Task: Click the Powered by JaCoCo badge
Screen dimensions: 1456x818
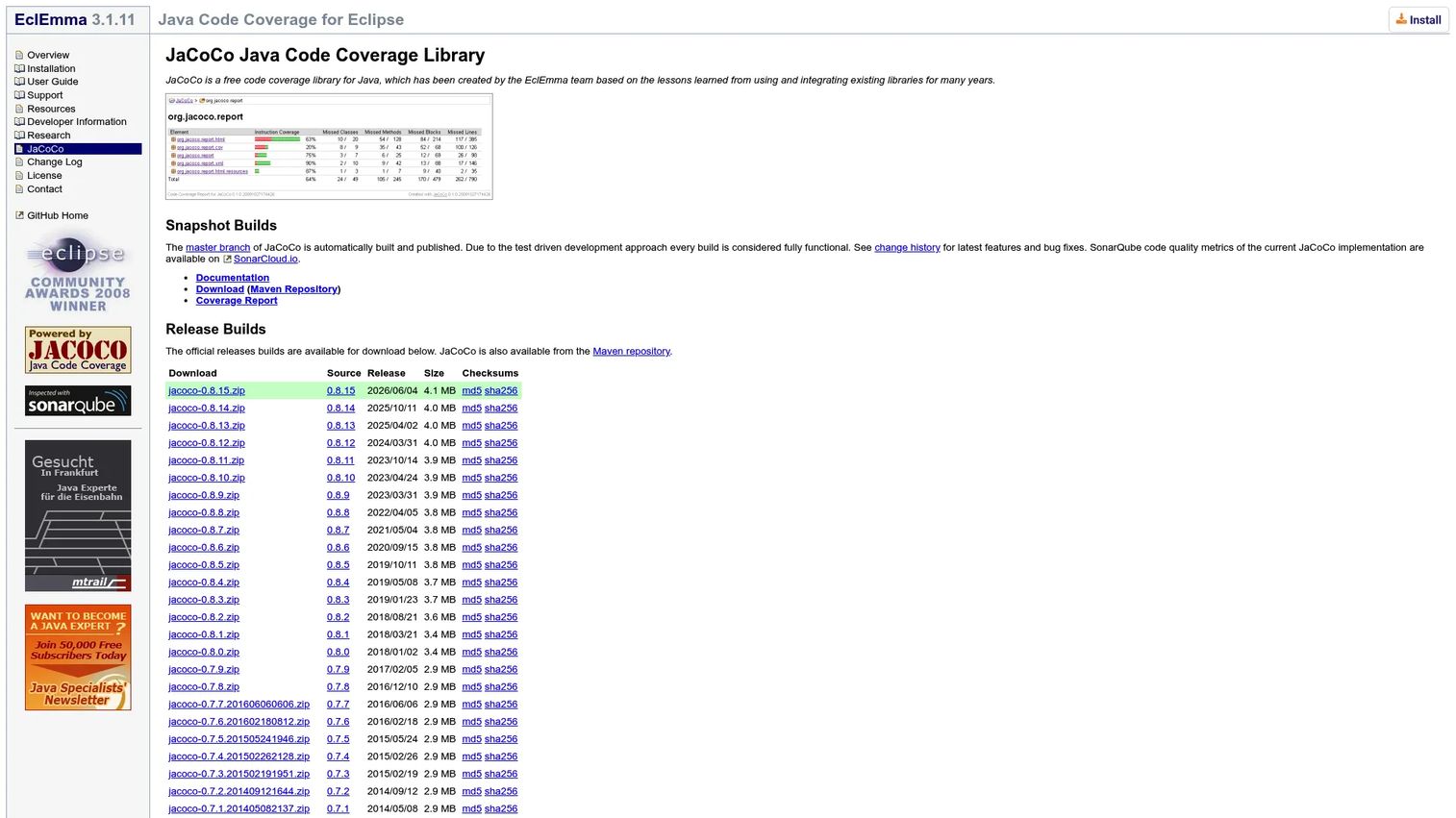Action: click(78, 350)
